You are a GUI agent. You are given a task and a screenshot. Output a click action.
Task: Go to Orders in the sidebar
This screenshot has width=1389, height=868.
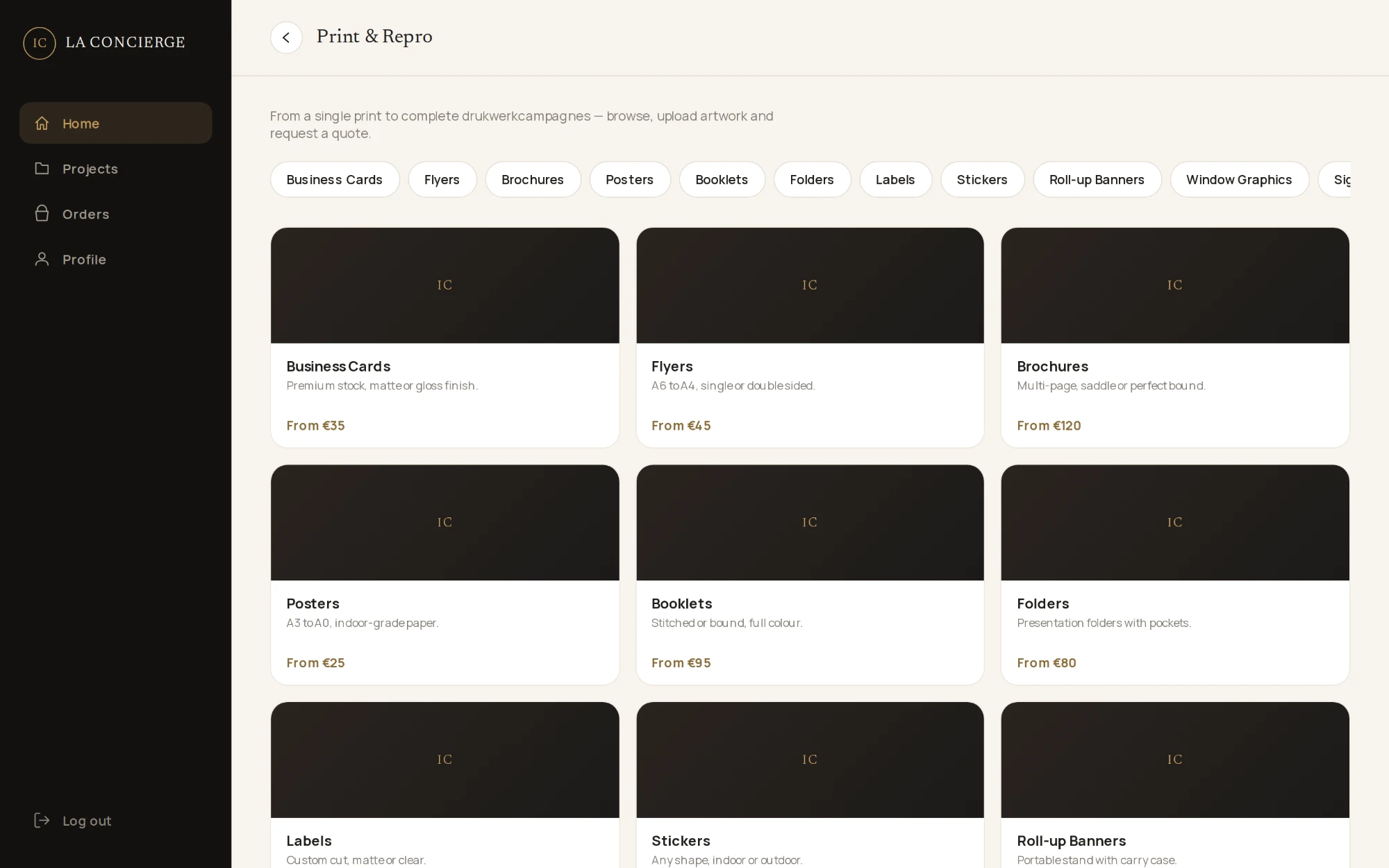point(116,214)
